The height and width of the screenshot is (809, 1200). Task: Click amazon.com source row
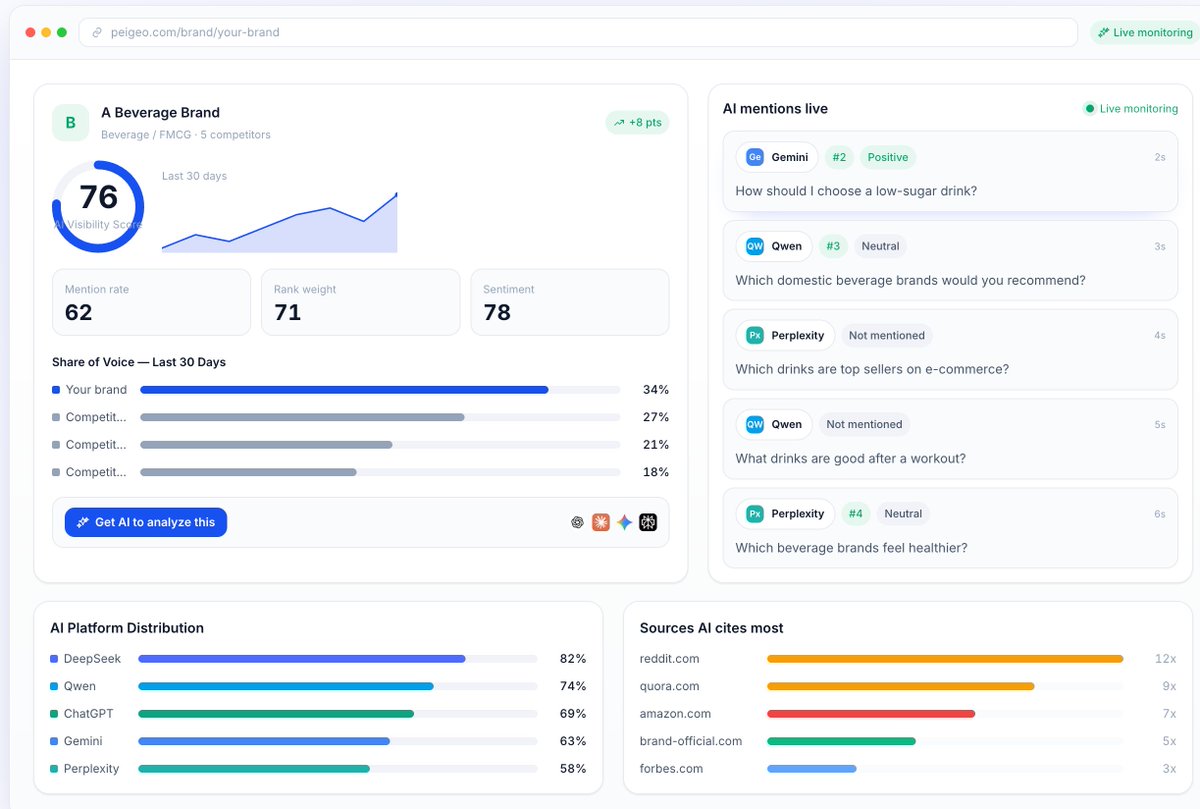(x=908, y=714)
